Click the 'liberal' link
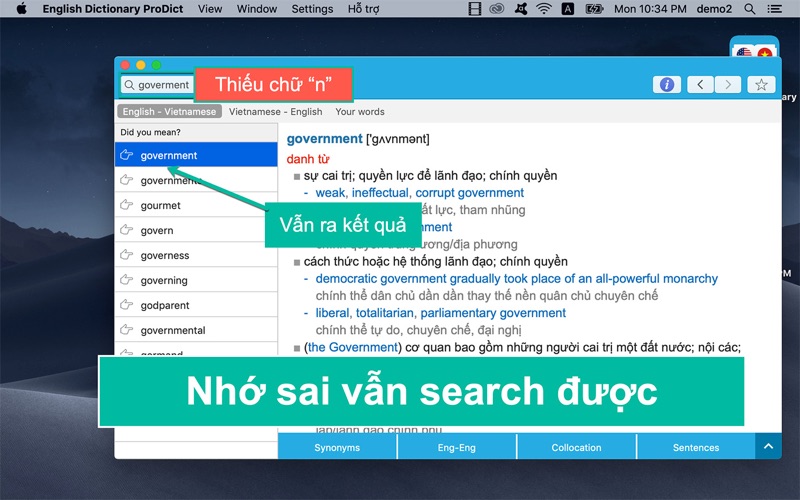 coord(332,313)
